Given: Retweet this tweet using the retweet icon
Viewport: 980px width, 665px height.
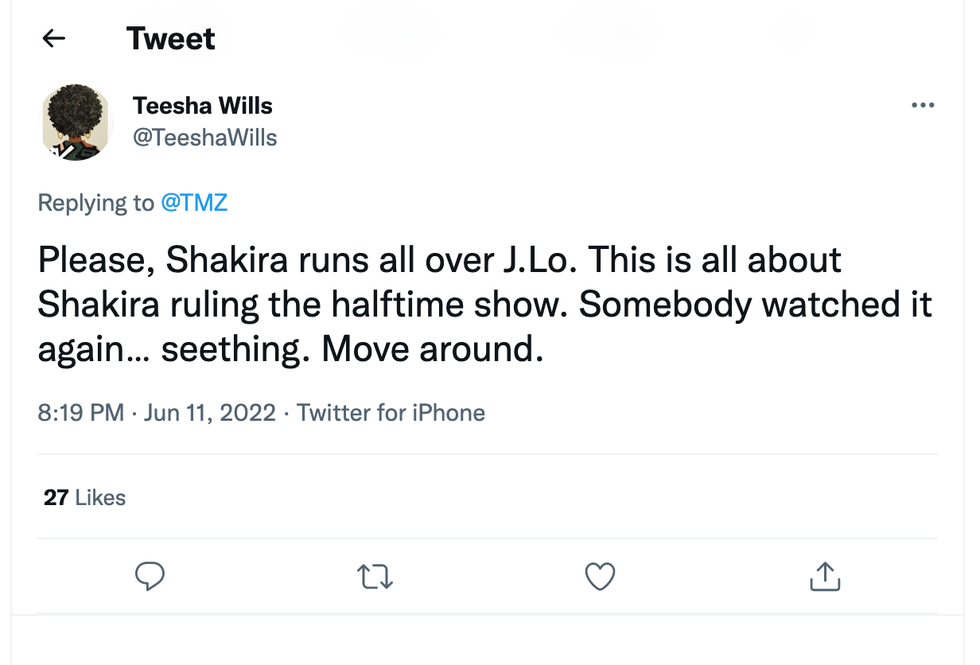Looking at the screenshot, I should pos(375,577).
